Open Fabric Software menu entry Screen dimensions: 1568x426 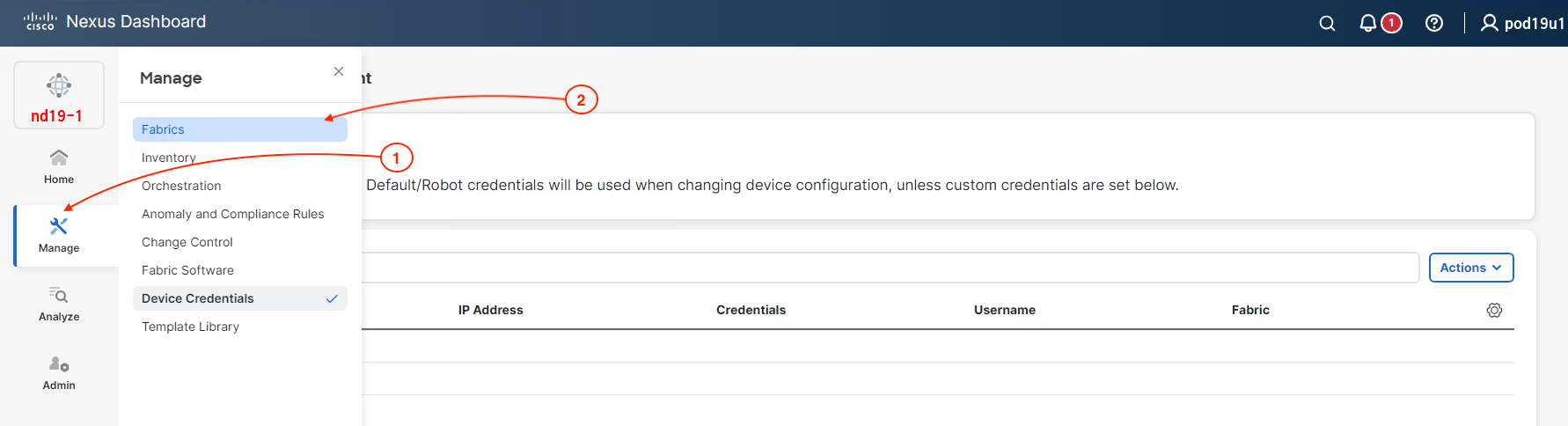187,270
